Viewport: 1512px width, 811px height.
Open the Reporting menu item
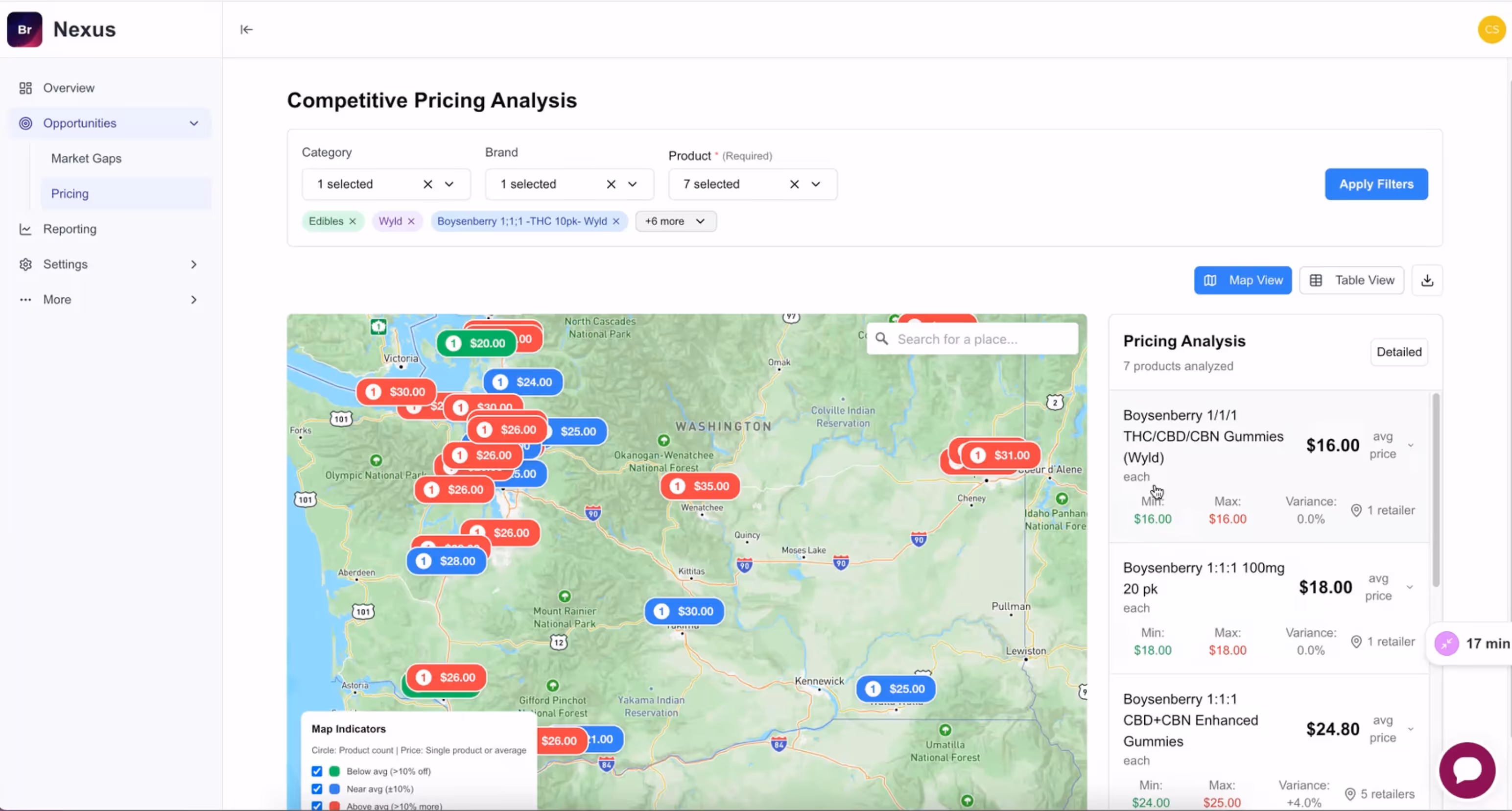(110, 229)
